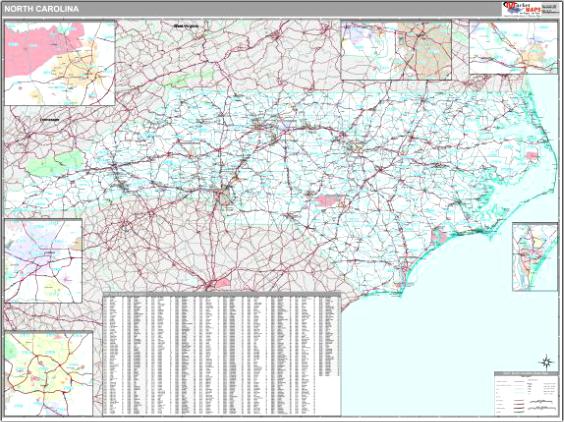Select the small coastal inset map
Viewport: 564px width, 422px height.
tap(535, 257)
